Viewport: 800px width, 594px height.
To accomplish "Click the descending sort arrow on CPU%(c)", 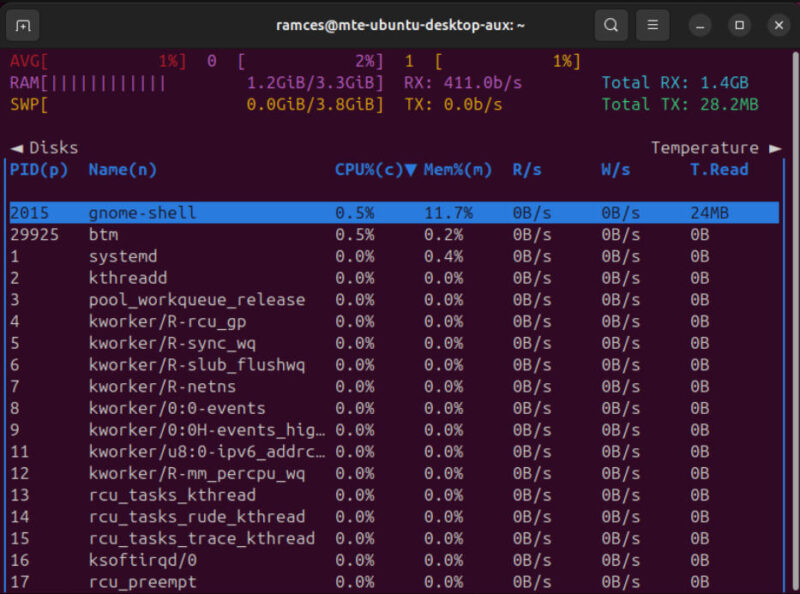I will coord(412,169).
